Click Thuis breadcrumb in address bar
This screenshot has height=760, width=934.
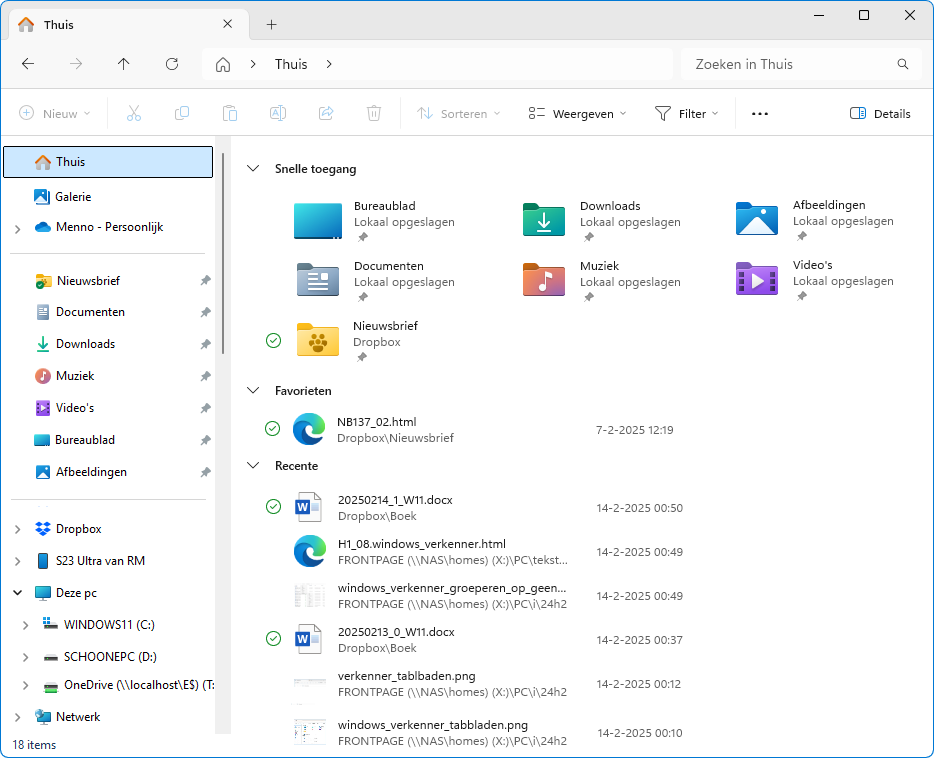[x=291, y=64]
